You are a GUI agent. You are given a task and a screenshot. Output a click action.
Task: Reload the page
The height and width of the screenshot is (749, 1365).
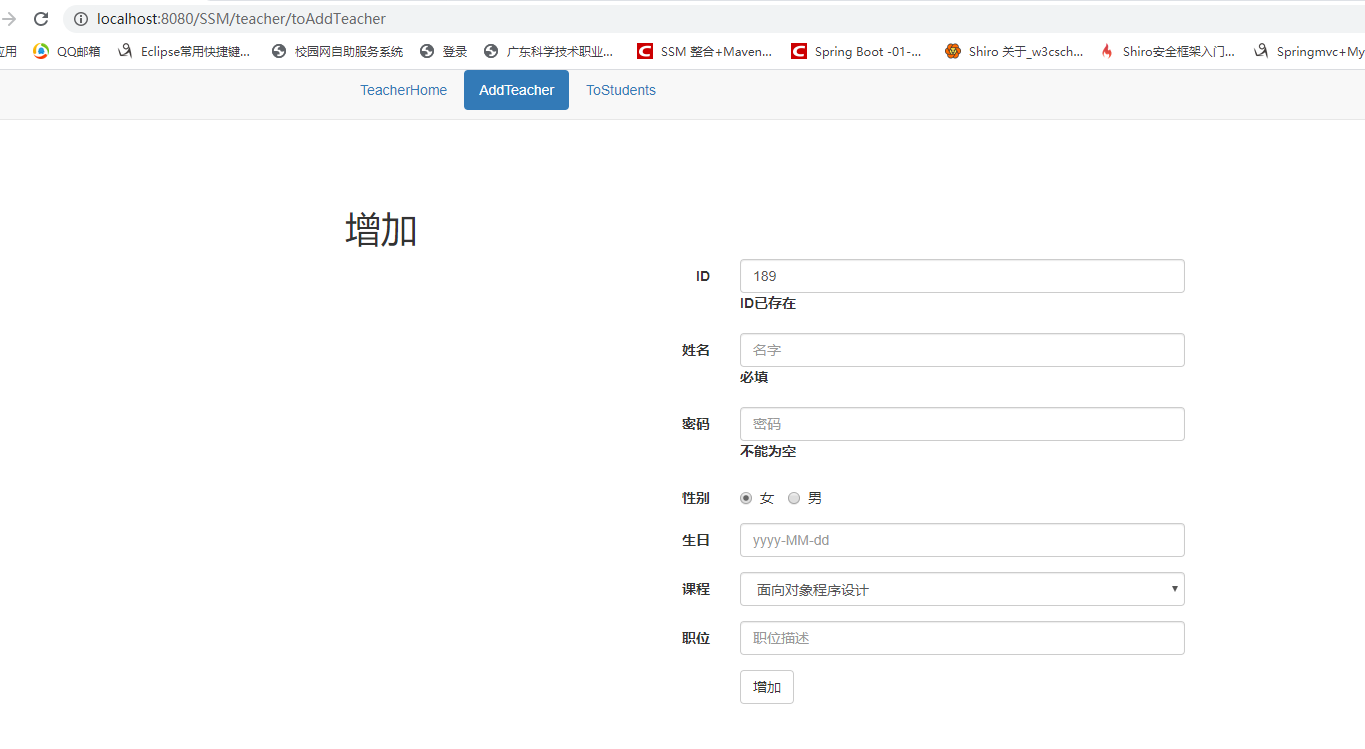40,18
